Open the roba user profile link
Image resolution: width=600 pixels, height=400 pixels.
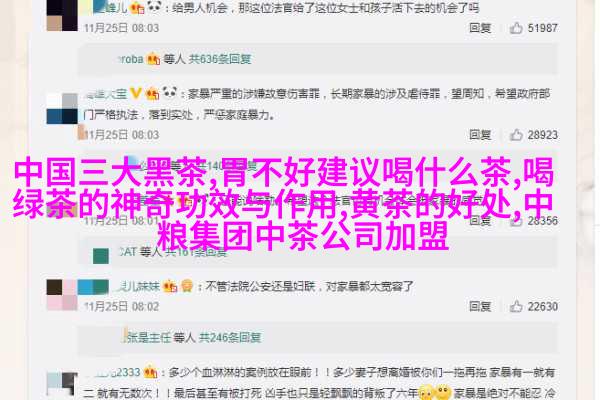coord(131,59)
